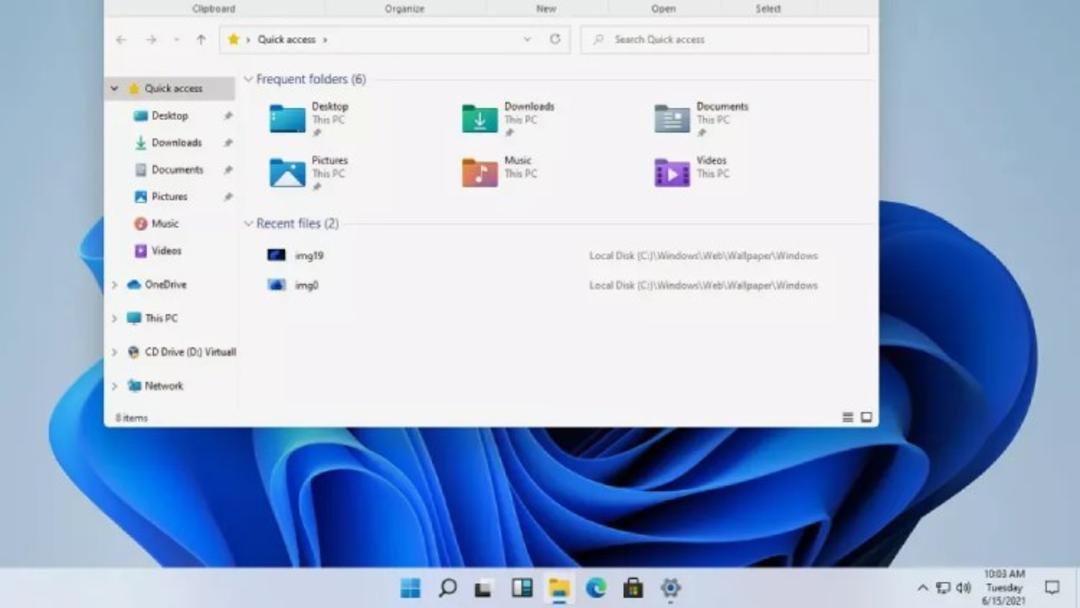Open Microsoft Store from the taskbar
1080x608 pixels.
633,588
